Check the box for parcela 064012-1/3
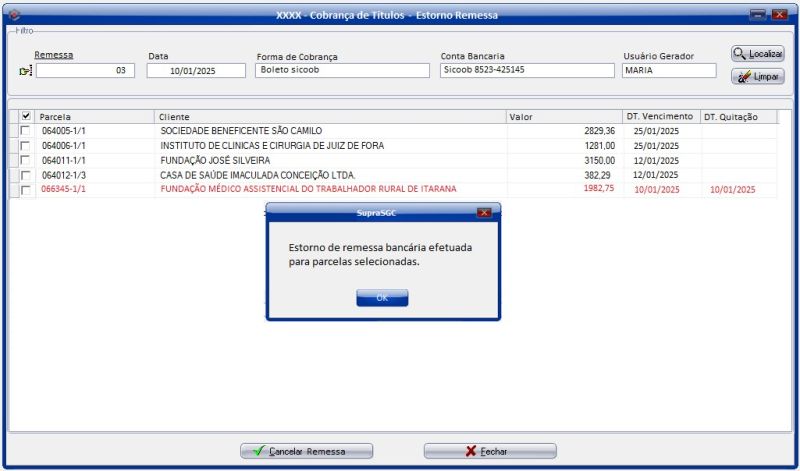The width and height of the screenshot is (800, 471). tap(25, 175)
